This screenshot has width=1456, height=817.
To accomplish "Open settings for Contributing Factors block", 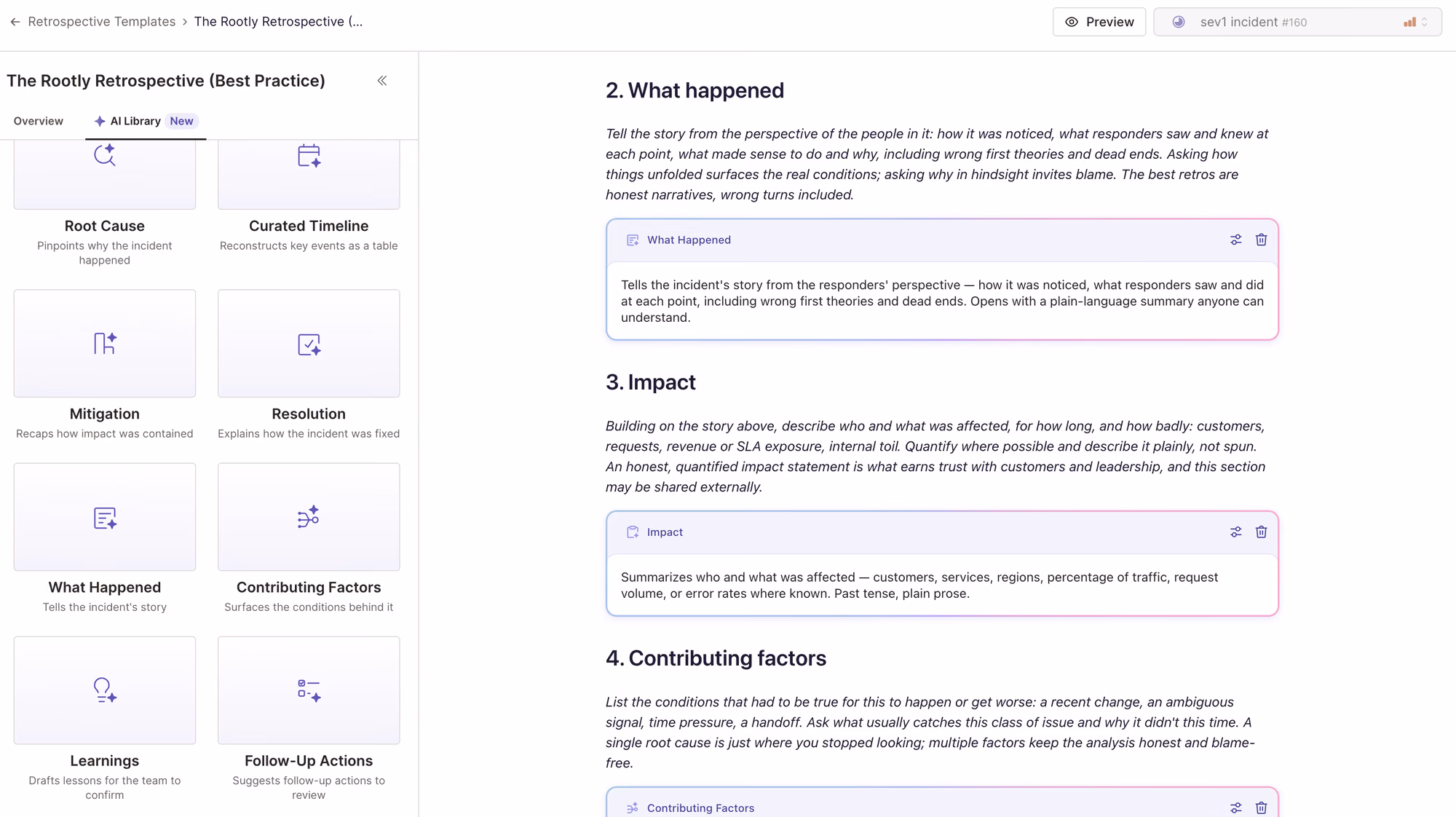I will 1236,808.
